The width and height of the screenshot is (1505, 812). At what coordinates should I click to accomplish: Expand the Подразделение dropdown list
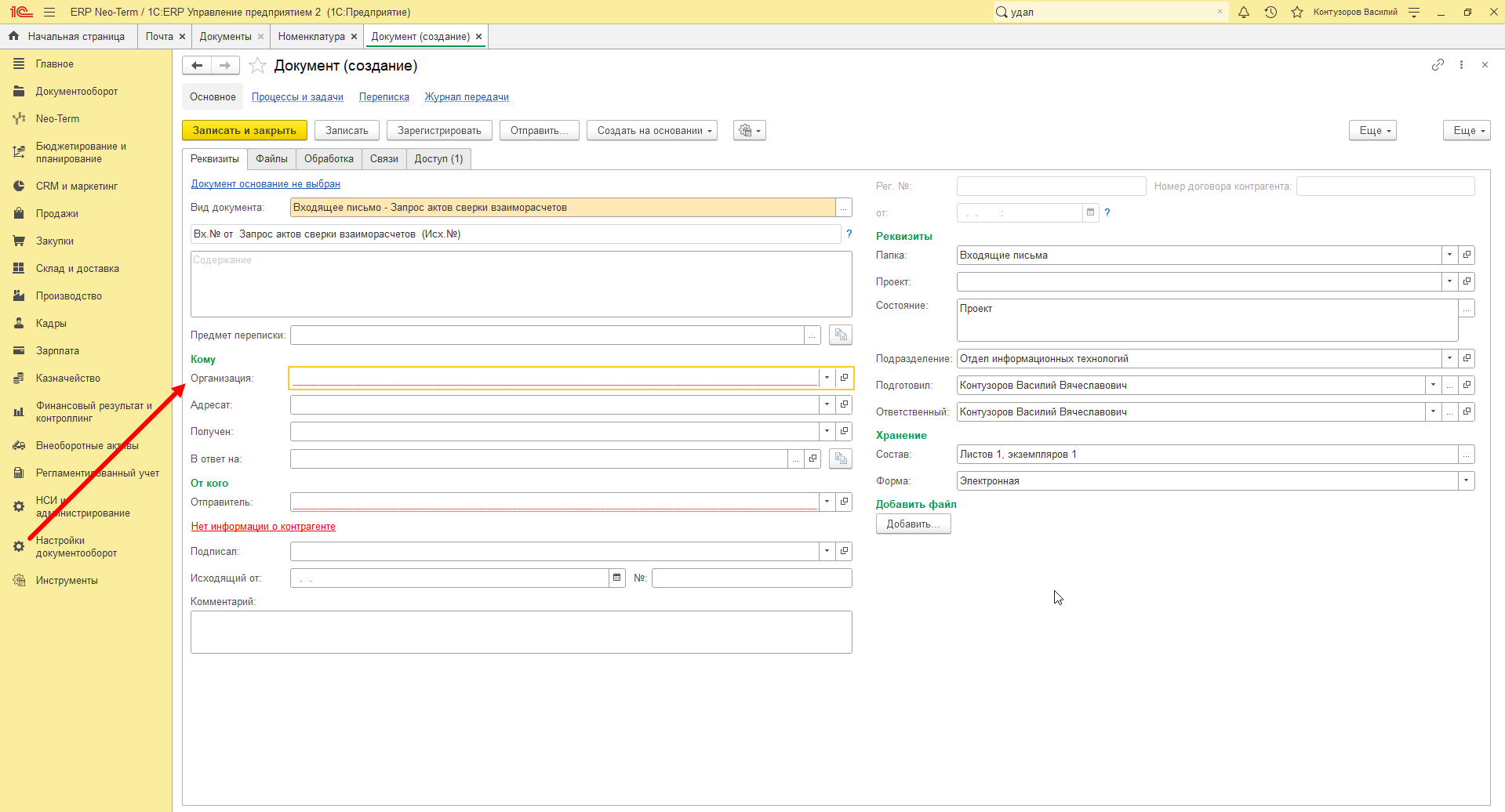[x=1449, y=358]
